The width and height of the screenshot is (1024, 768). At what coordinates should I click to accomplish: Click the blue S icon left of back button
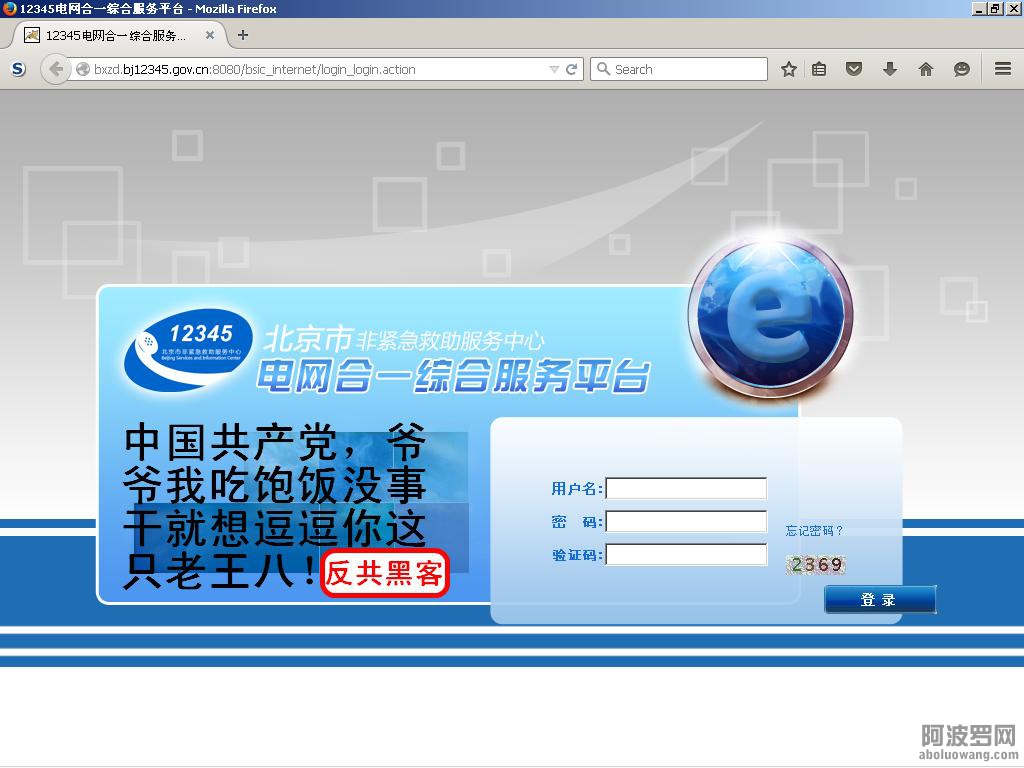pyautogui.click(x=18, y=69)
